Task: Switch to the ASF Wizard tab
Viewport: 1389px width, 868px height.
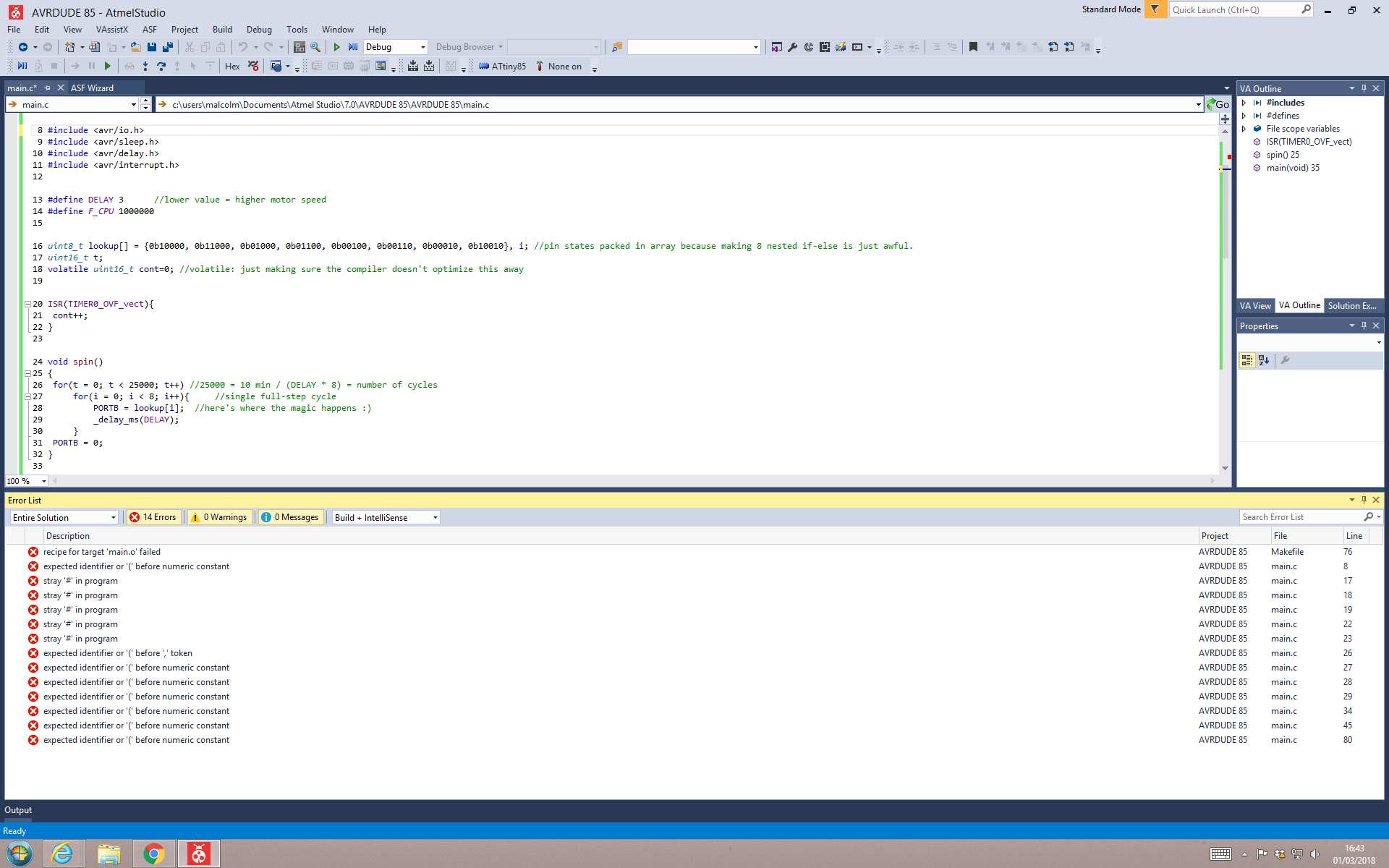Action: [92, 88]
